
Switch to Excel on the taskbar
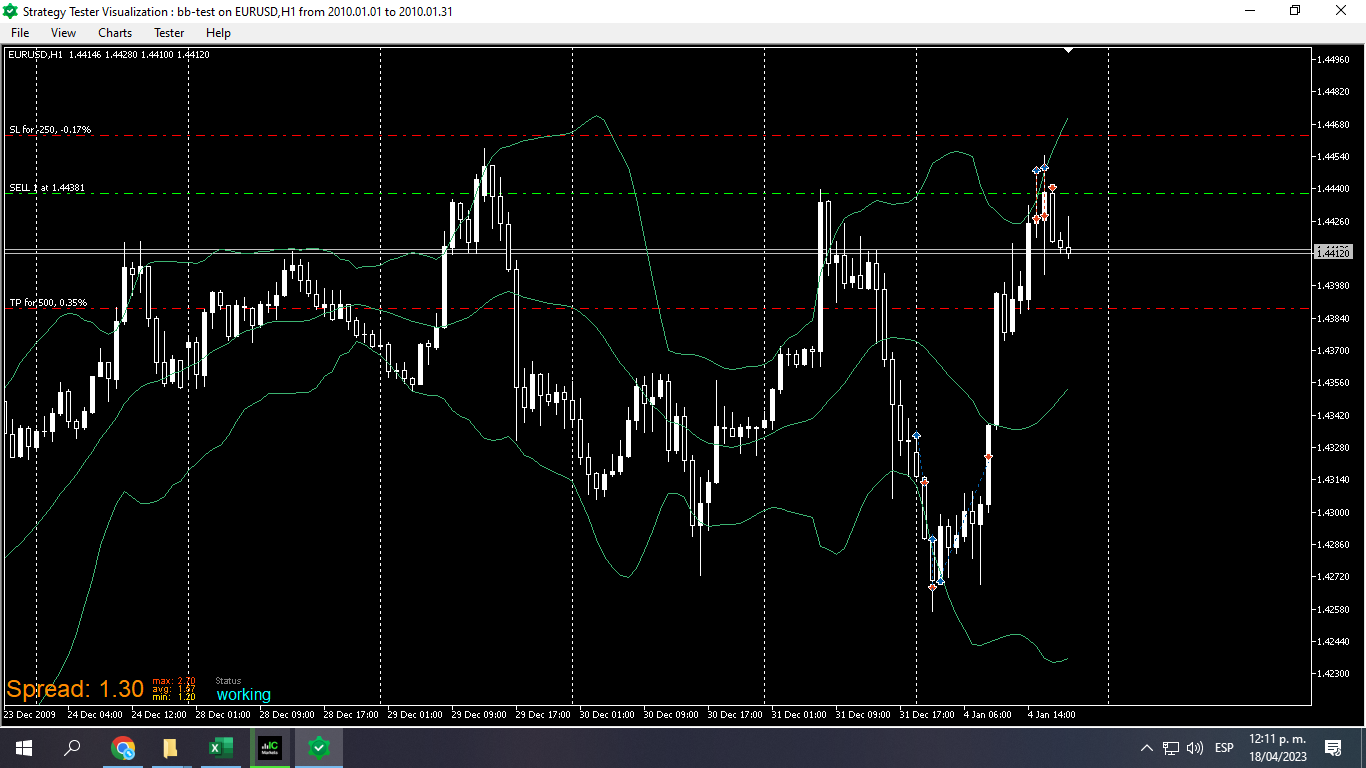click(220, 747)
